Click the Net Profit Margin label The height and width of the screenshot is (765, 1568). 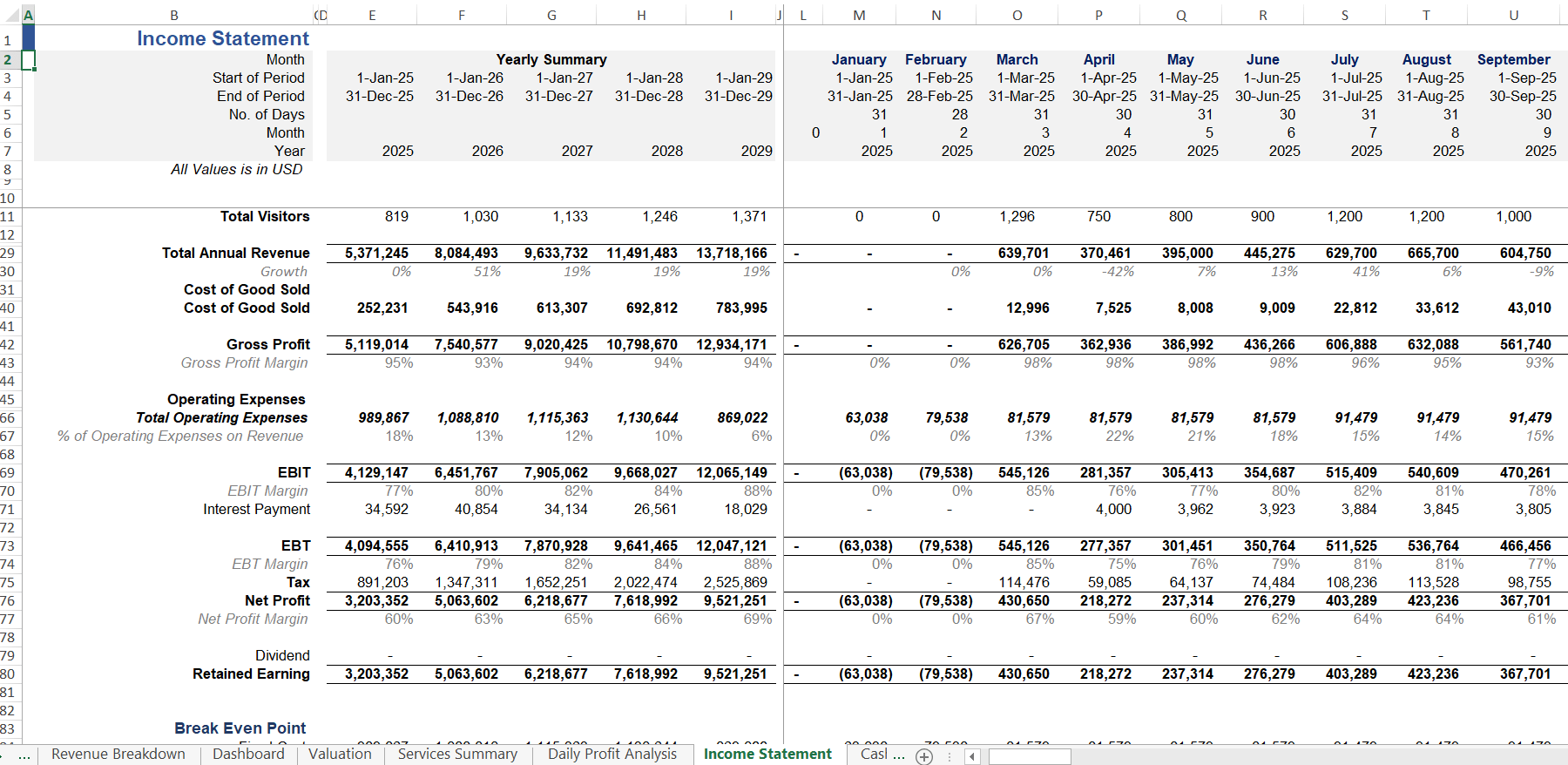(253, 619)
